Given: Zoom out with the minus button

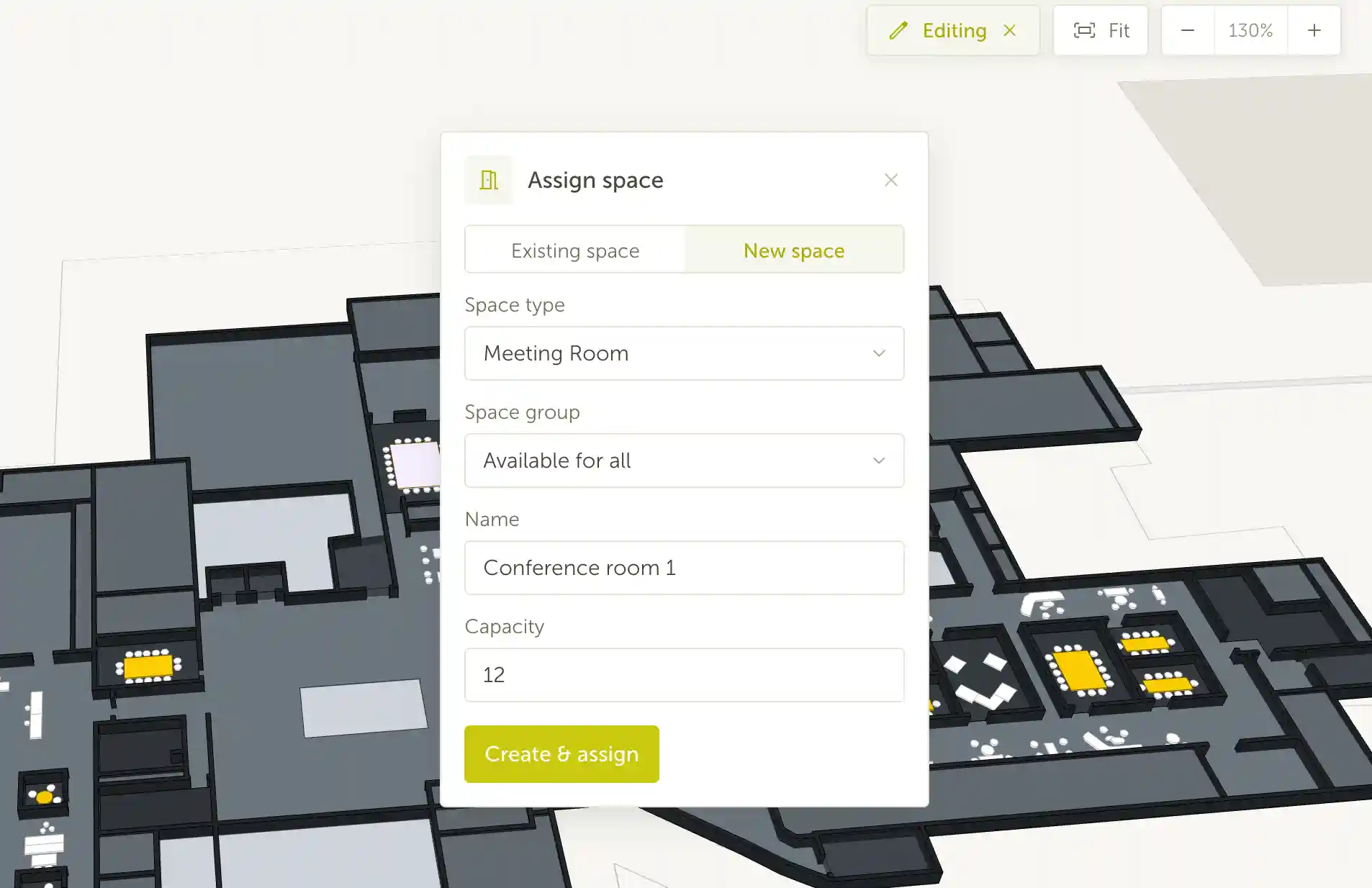Looking at the screenshot, I should (1188, 30).
